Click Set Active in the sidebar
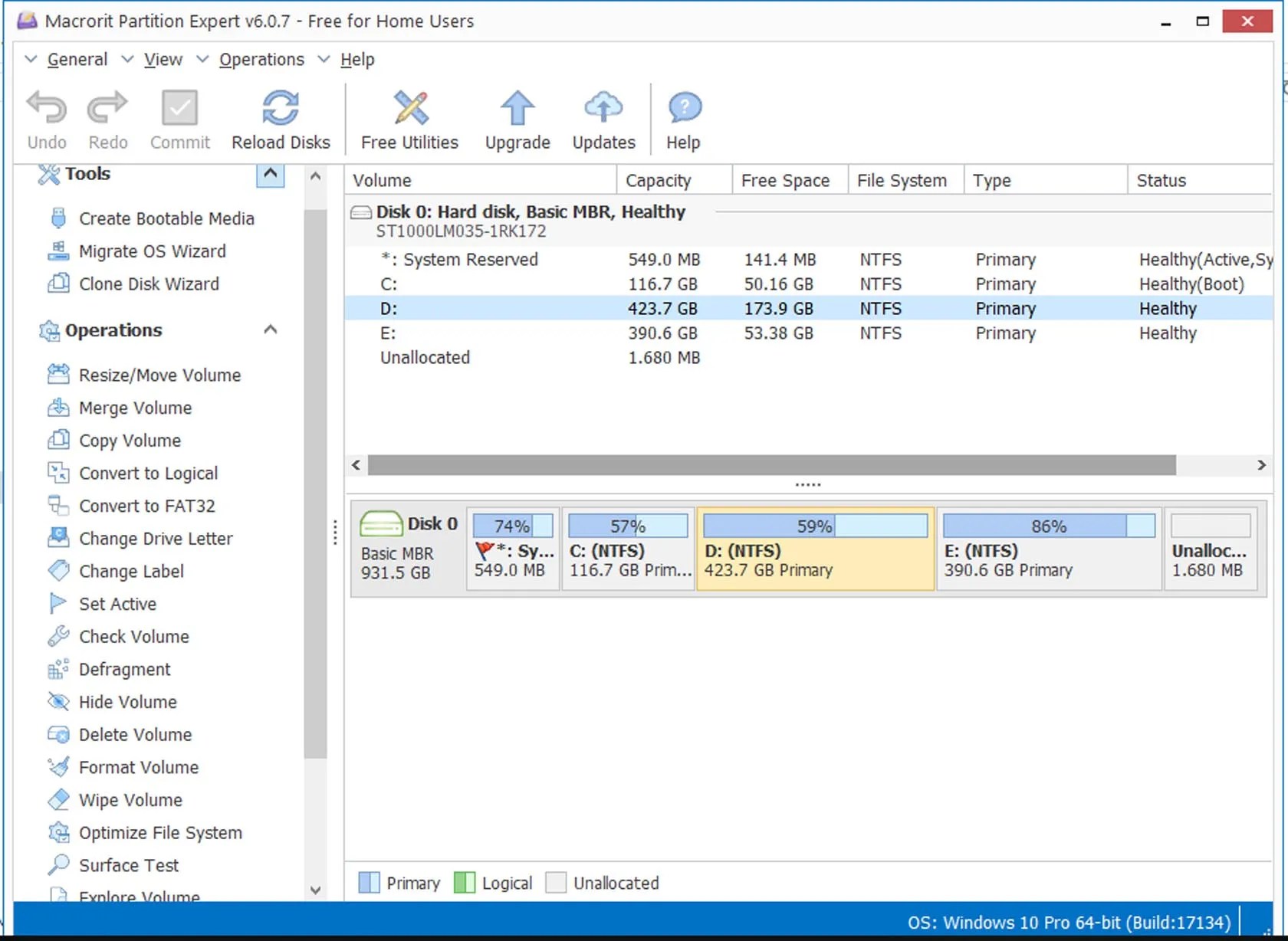This screenshot has height=941, width=1288. [x=117, y=604]
